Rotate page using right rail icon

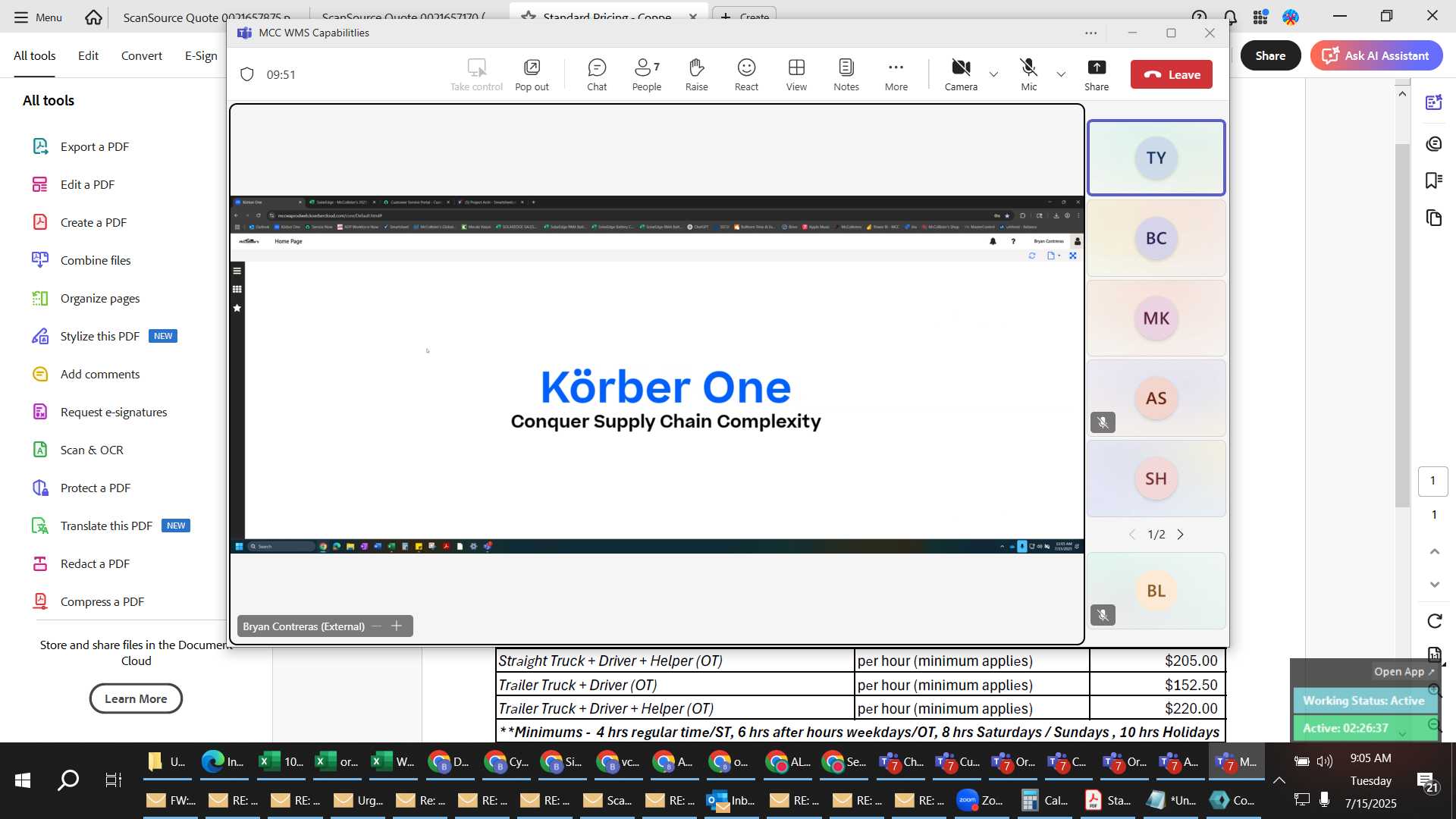pyautogui.click(x=1434, y=621)
